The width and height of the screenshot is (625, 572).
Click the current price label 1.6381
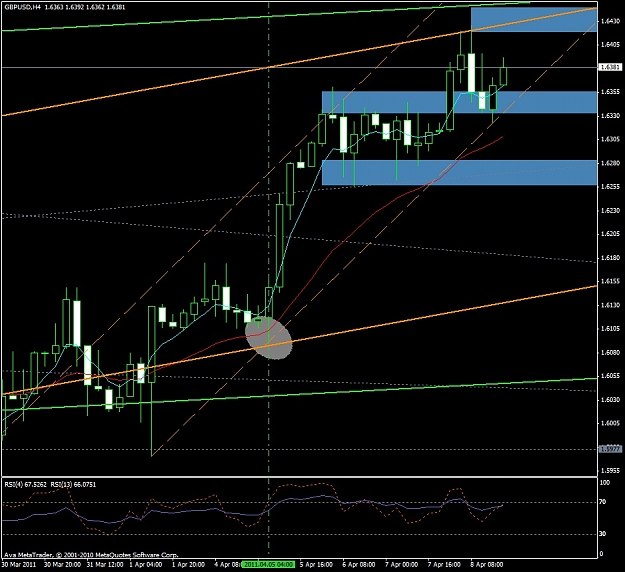click(x=610, y=67)
